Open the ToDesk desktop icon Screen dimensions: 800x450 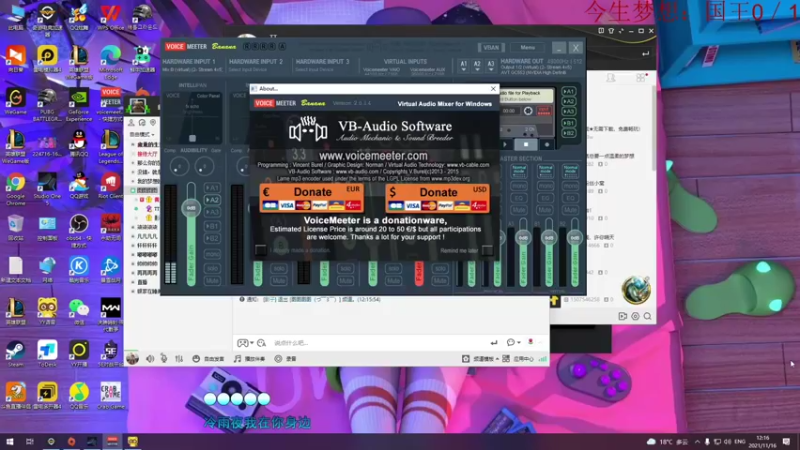tap(47, 354)
